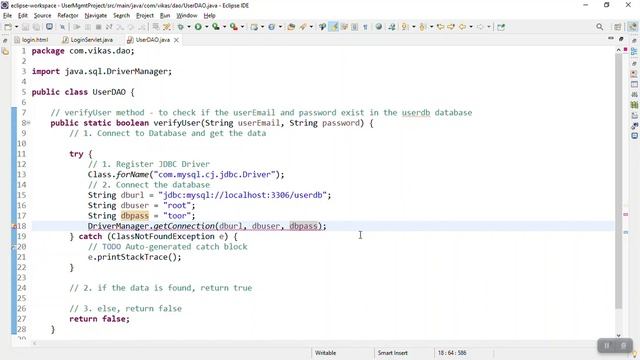
Task: Click the Coverage run icon
Action: point(216,27)
